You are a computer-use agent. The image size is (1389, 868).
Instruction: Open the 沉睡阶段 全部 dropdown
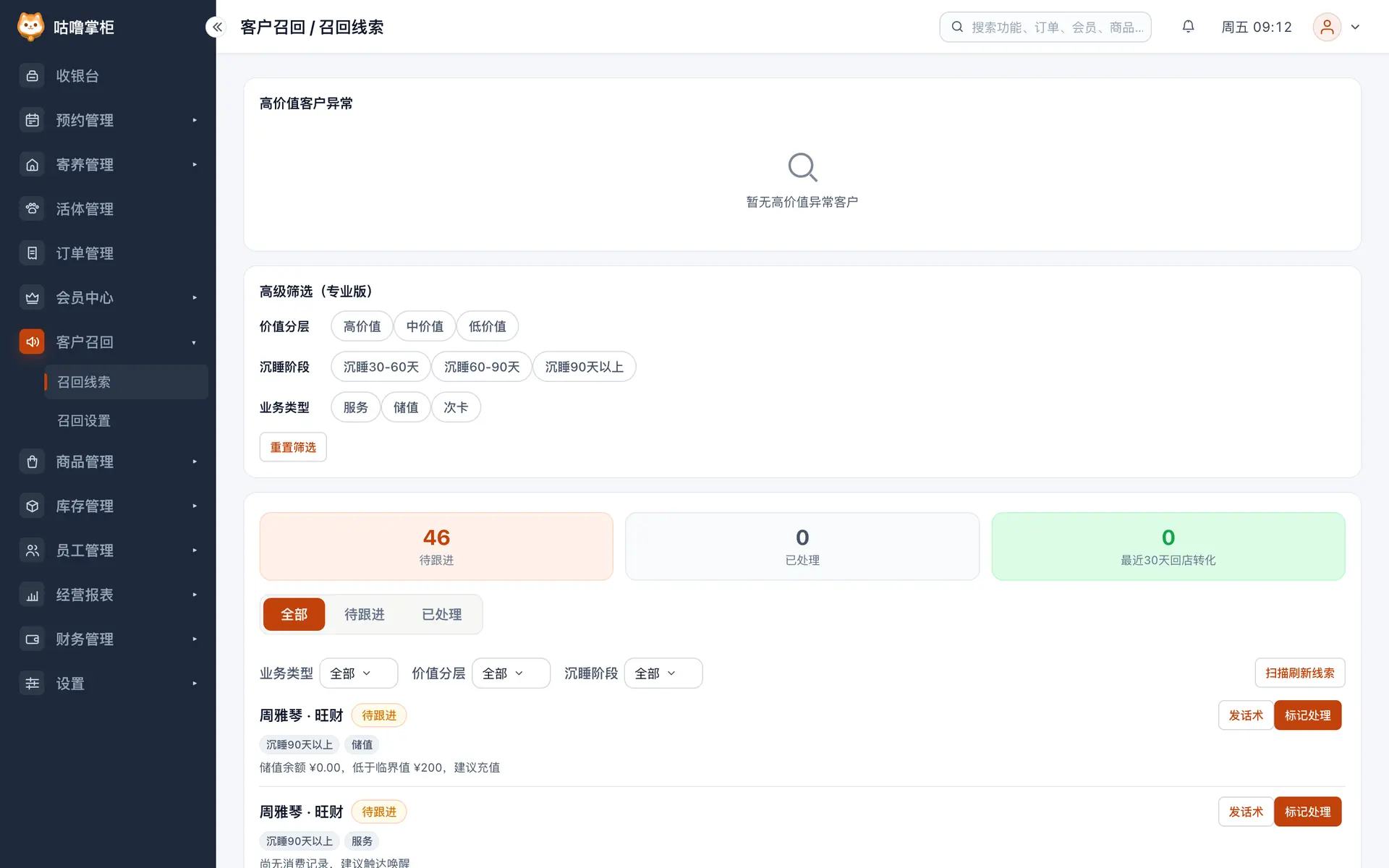click(x=663, y=673)
